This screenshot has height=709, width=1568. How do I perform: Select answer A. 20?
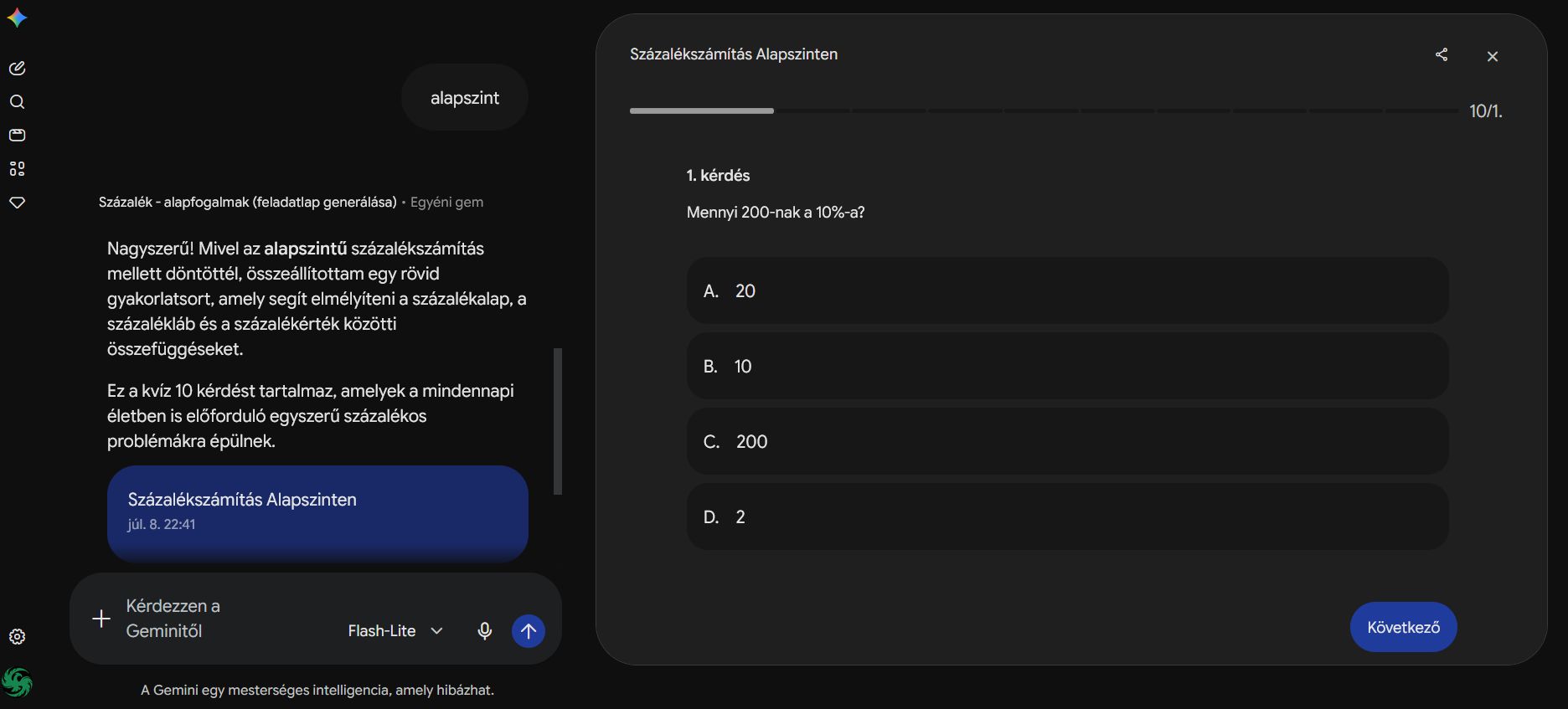click(1067, 290)
